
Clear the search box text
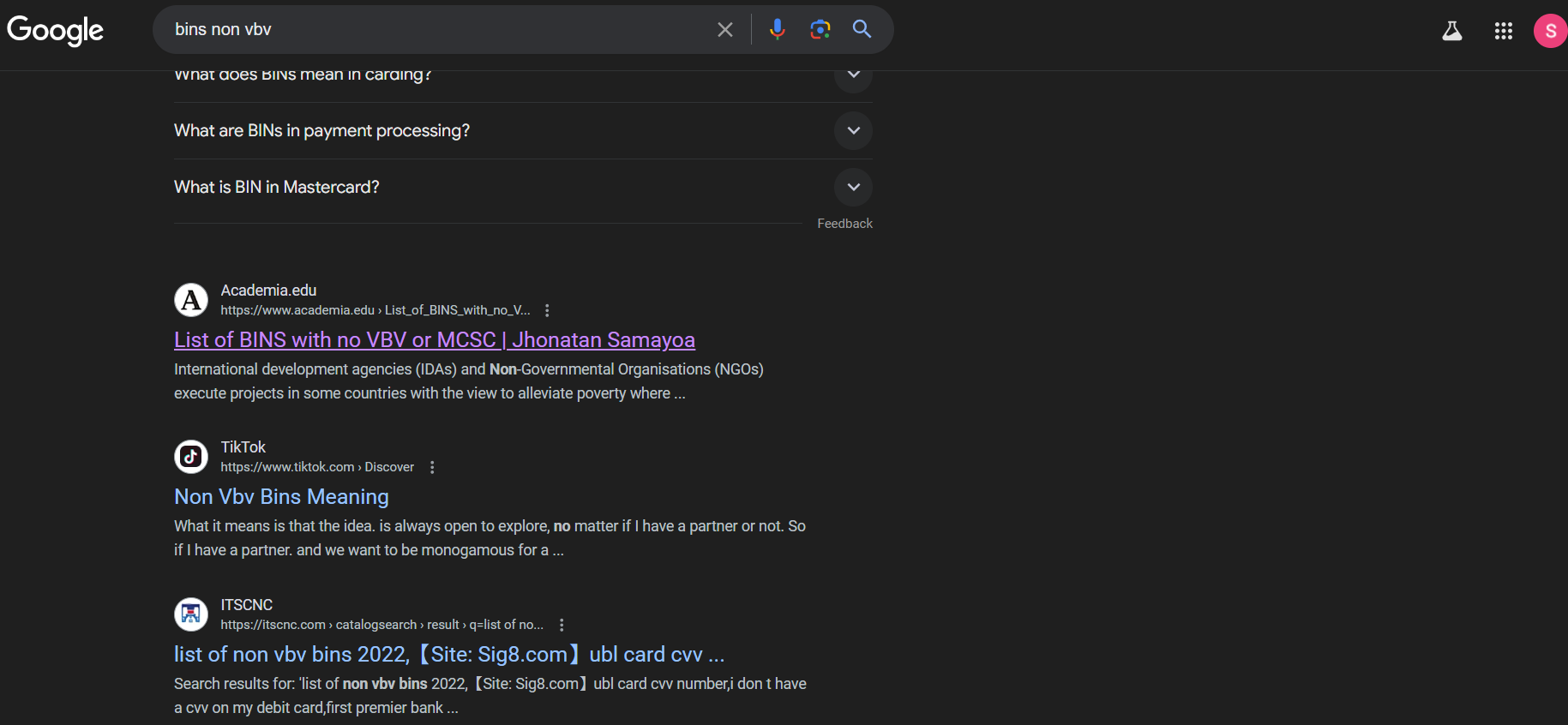click(724, 30)
